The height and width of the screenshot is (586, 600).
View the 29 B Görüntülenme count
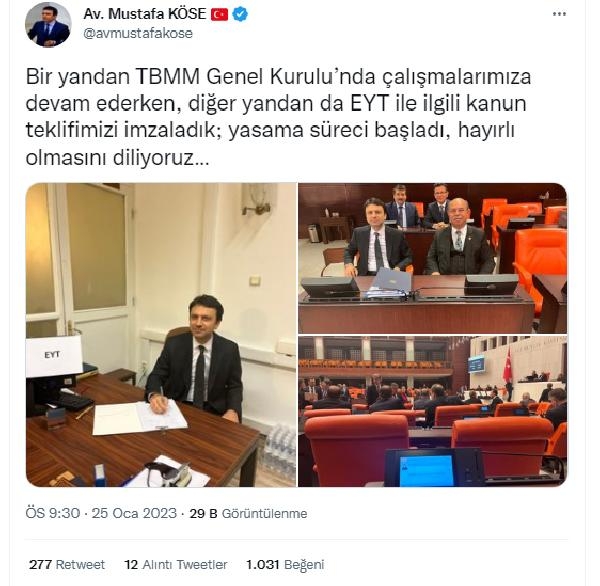tap(248, 513)
